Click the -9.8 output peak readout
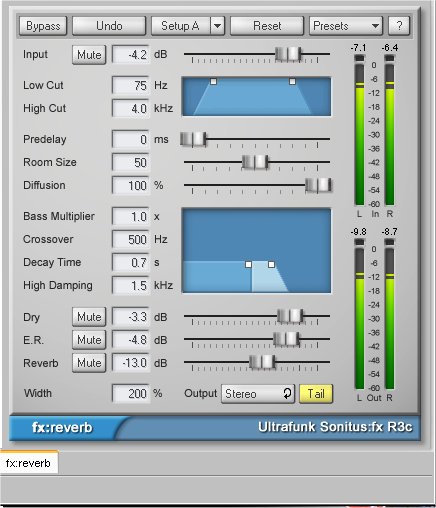Viewport: 436px width, 508px height. pos(359,232)
